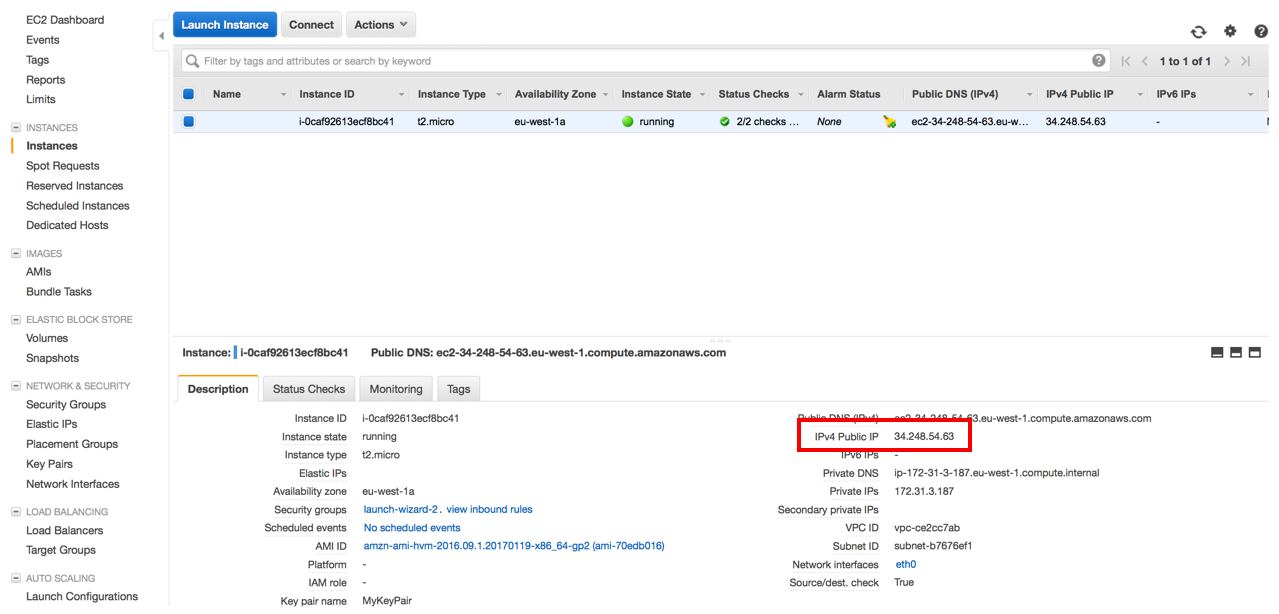Click the alarm status icon in the instance row
Viewport: 1279px width, 614px height.
click(x=889, y=122)
